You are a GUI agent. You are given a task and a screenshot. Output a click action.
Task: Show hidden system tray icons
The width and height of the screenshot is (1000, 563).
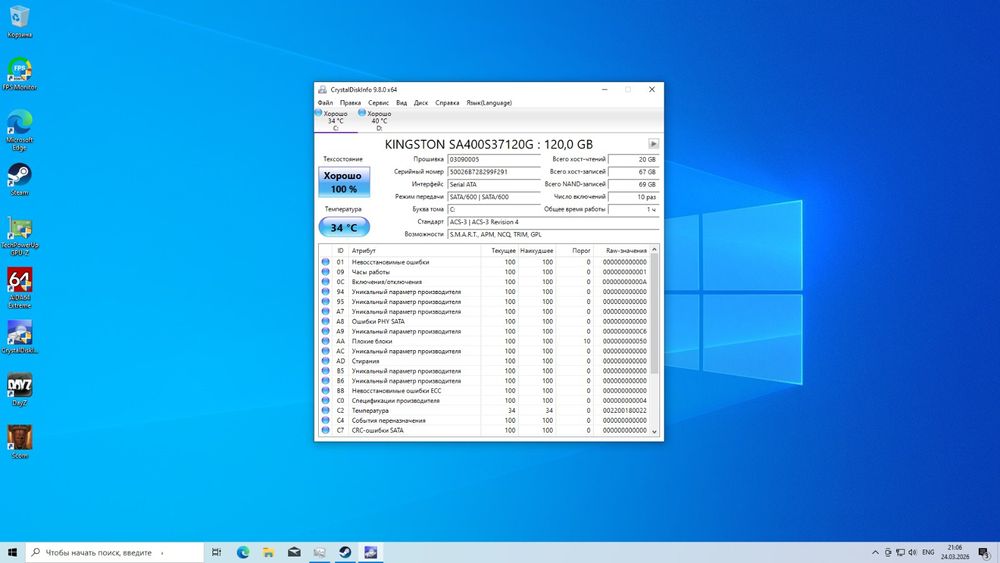pyautogui.click(x=875, y=552)
